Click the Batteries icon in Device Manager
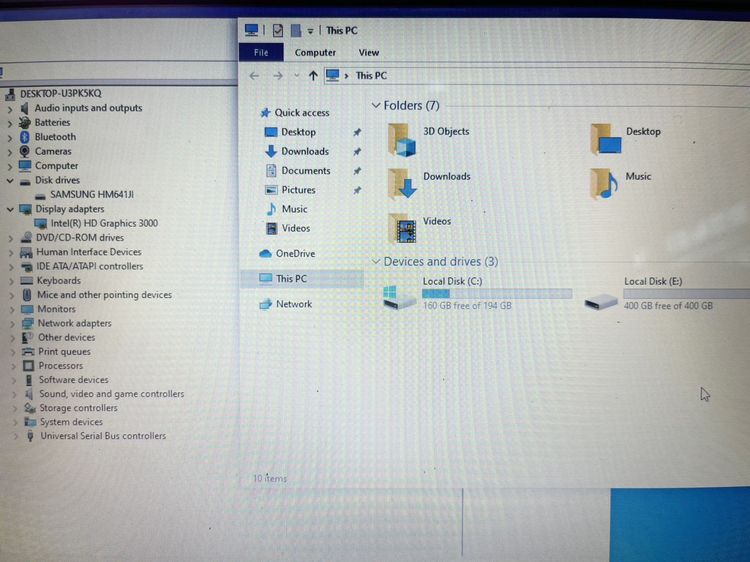The width and height of the screenshot is (750, 562). (24, 122)
